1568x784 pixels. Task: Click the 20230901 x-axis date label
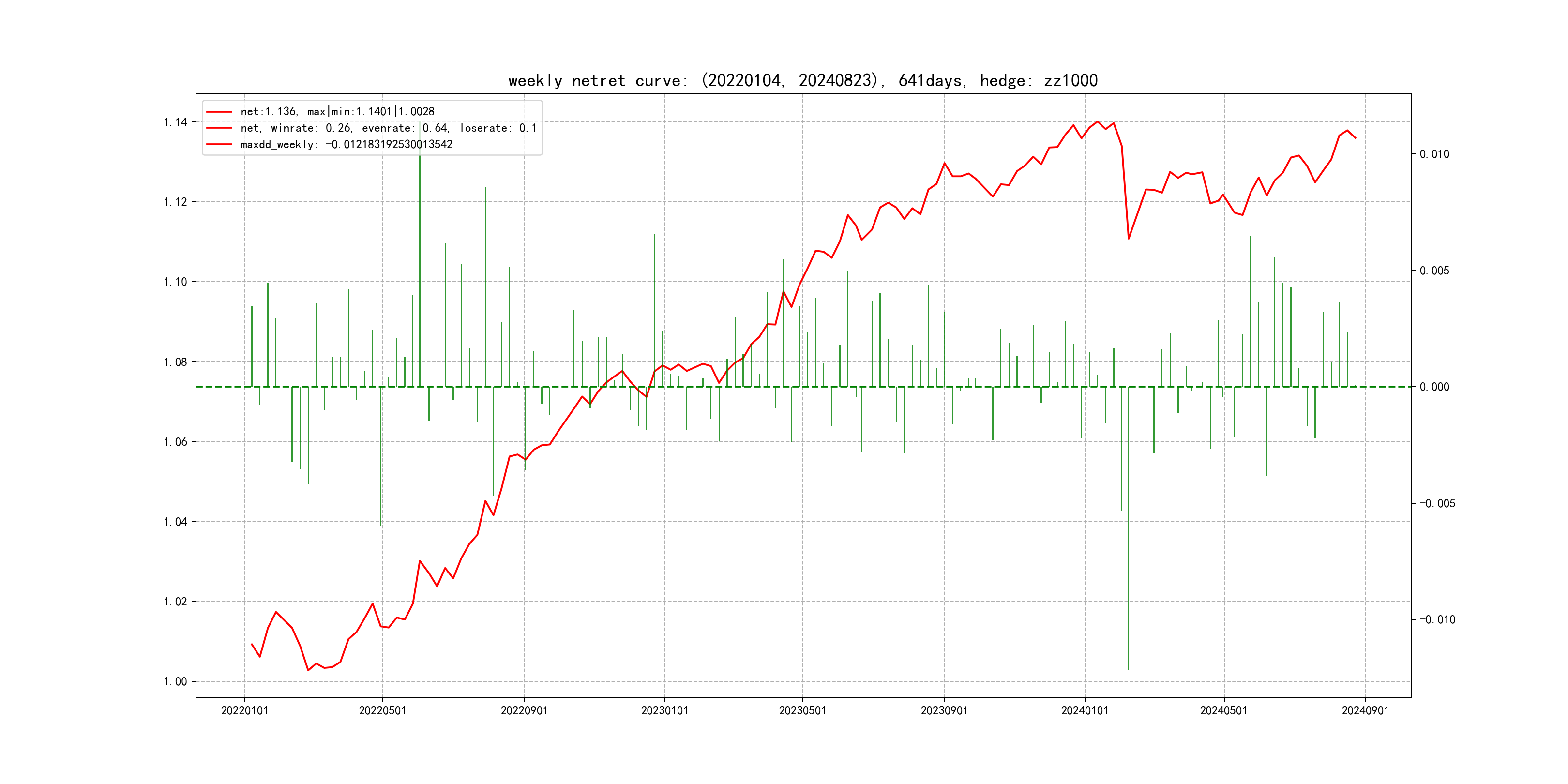point(944,710)
